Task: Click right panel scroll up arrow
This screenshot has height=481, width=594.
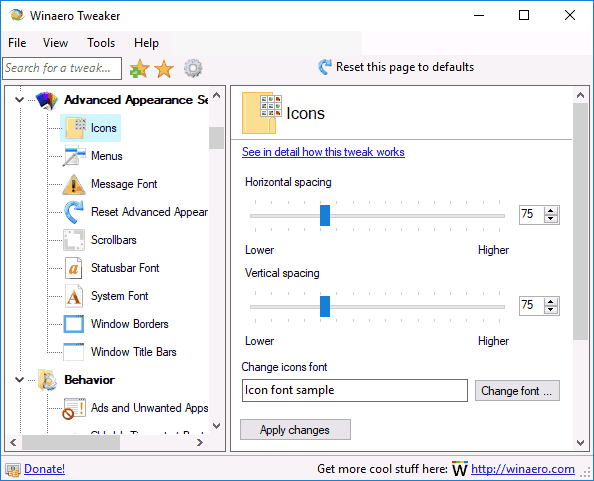Action: [x=580, y=95]
